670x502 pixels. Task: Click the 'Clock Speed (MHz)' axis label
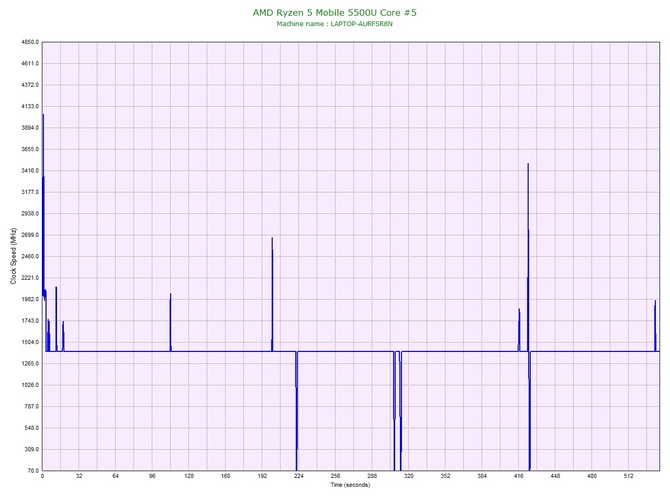tap(13, 256)
